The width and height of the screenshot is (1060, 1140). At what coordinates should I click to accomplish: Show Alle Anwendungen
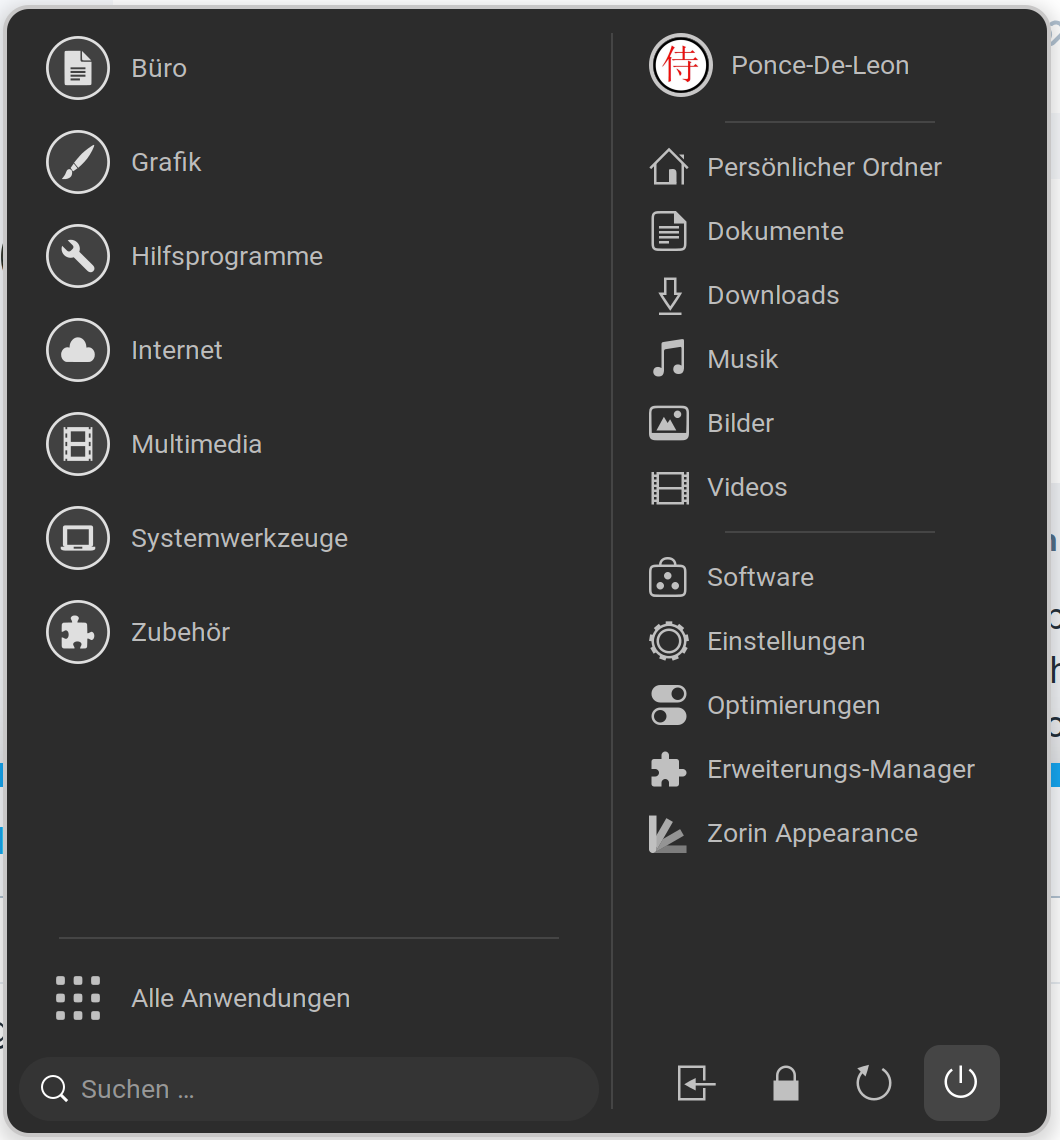click(x=240, y=998)
